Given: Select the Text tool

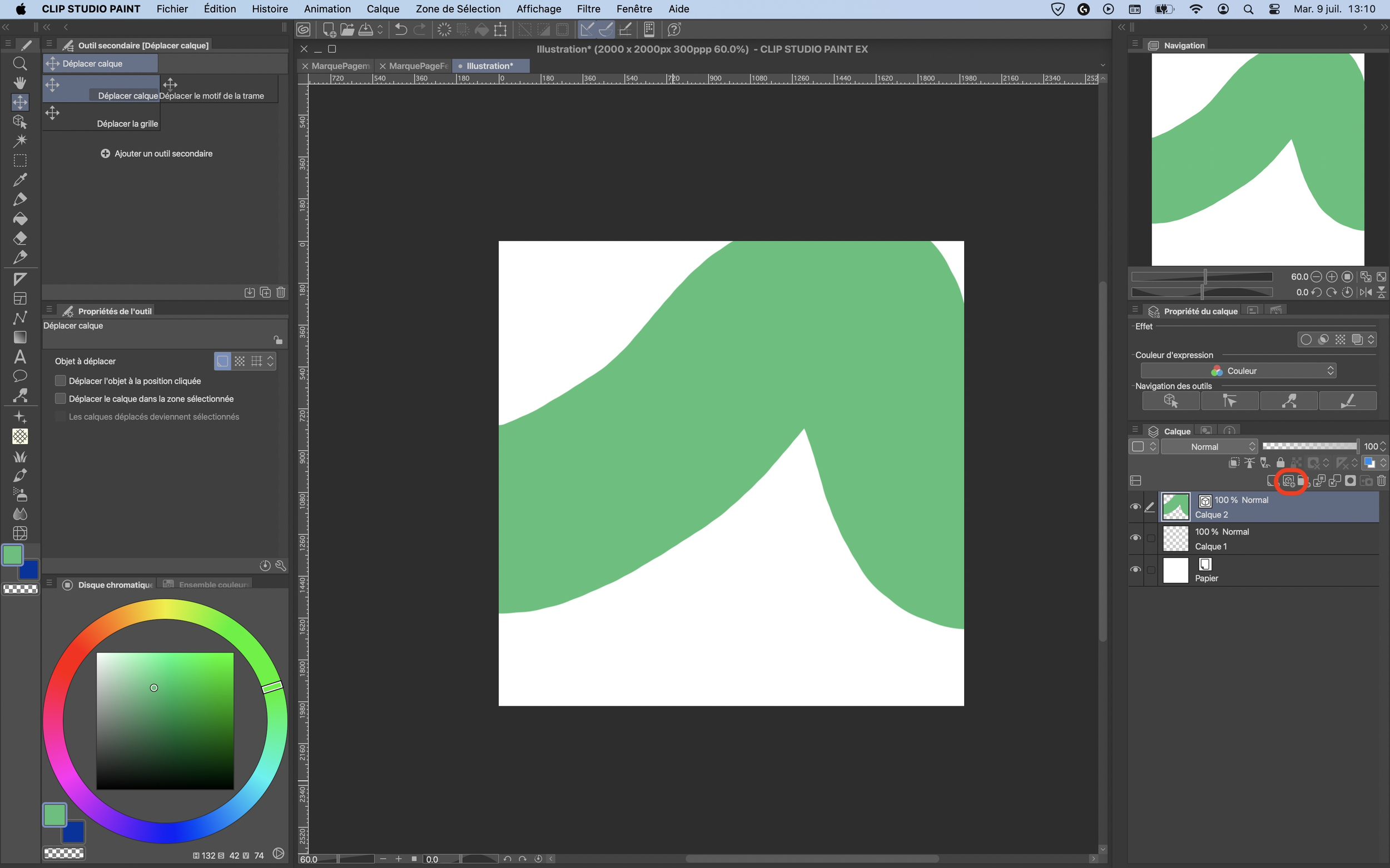Looking at the screenshot, I should pyautogui.click(x=19, y=357).
